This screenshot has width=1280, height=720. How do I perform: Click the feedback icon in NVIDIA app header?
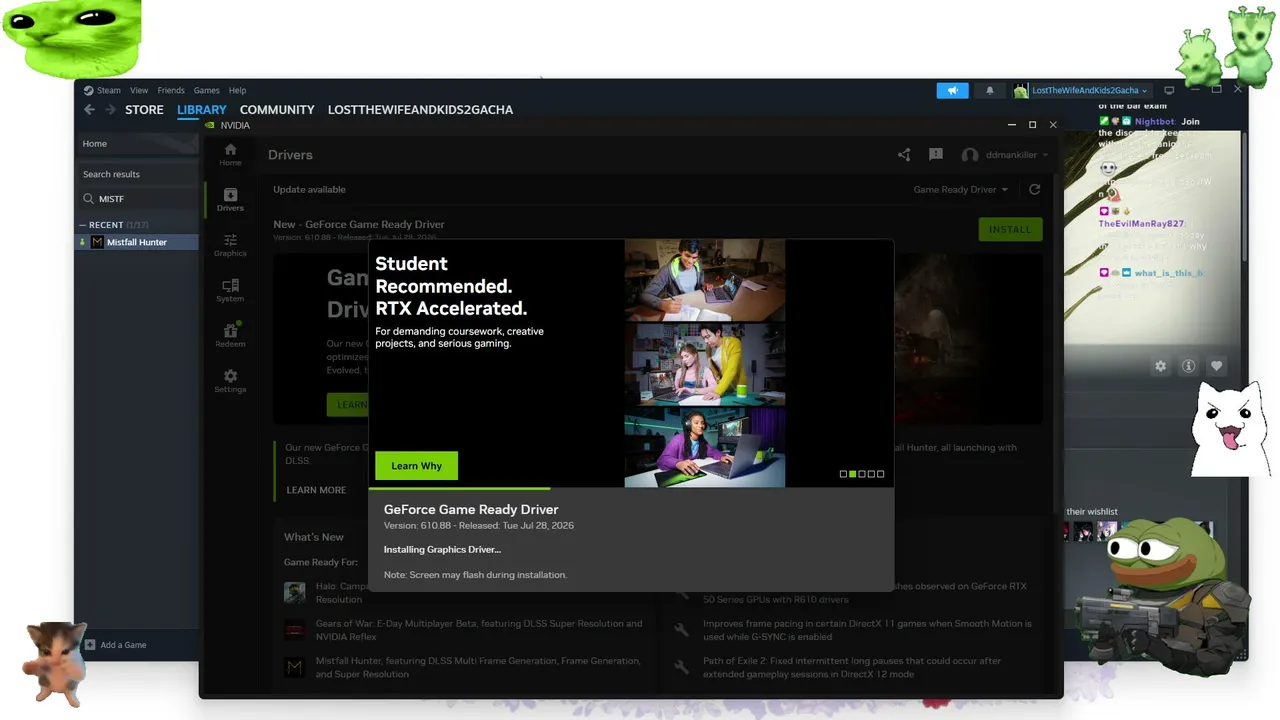936,155
